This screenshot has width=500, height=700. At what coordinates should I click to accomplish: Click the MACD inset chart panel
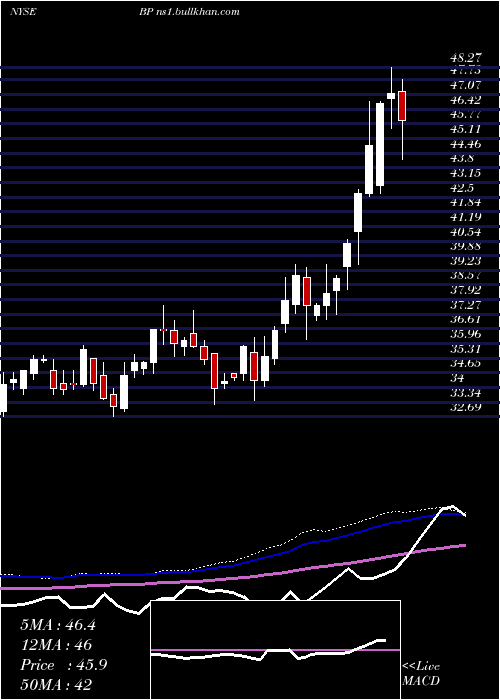click(275, 650)
